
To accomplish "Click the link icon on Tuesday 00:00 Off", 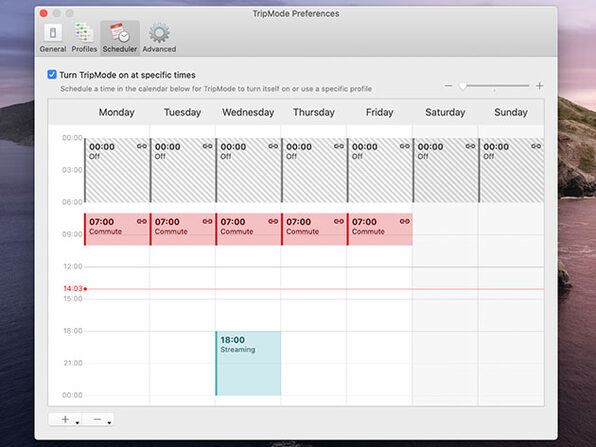I will pos(208,146).
